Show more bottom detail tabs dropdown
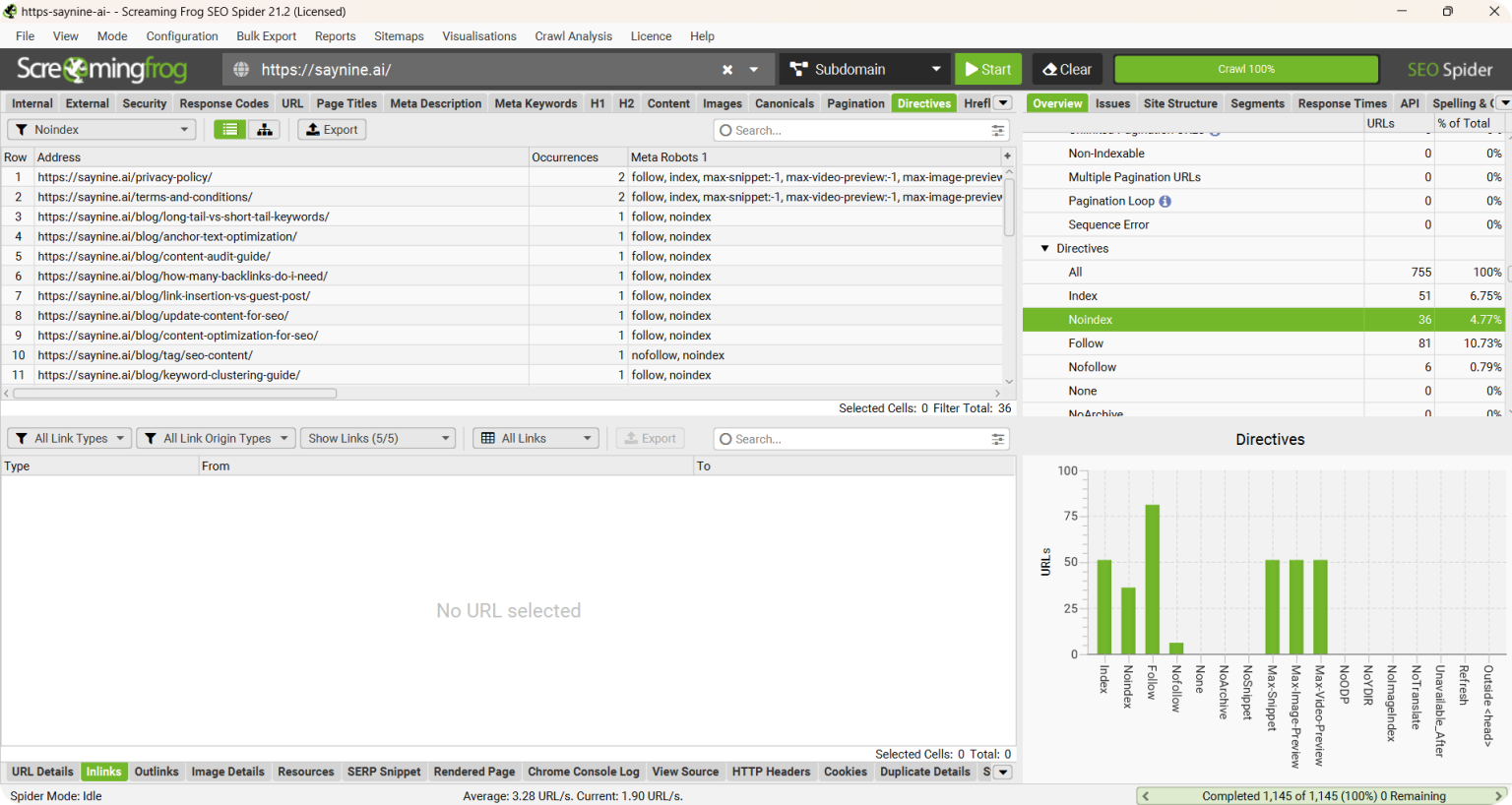 [x=1003, y=773]
